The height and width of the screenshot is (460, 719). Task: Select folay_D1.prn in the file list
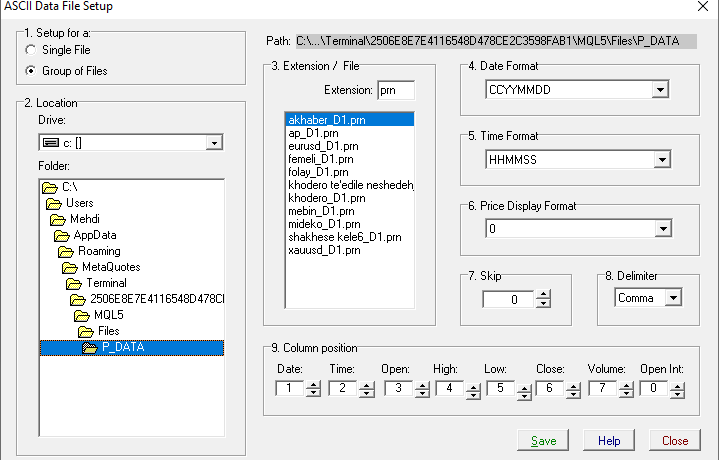pyautogui.click(x=349, y=172)
